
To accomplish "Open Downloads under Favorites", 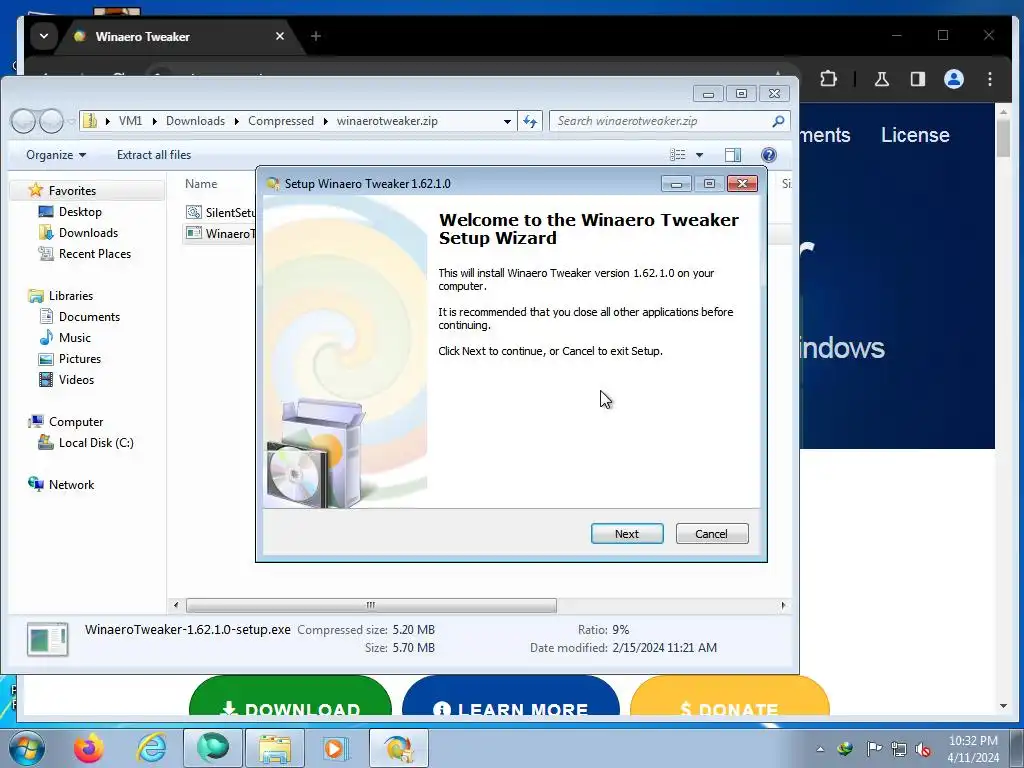I will (x=88, y=232).
